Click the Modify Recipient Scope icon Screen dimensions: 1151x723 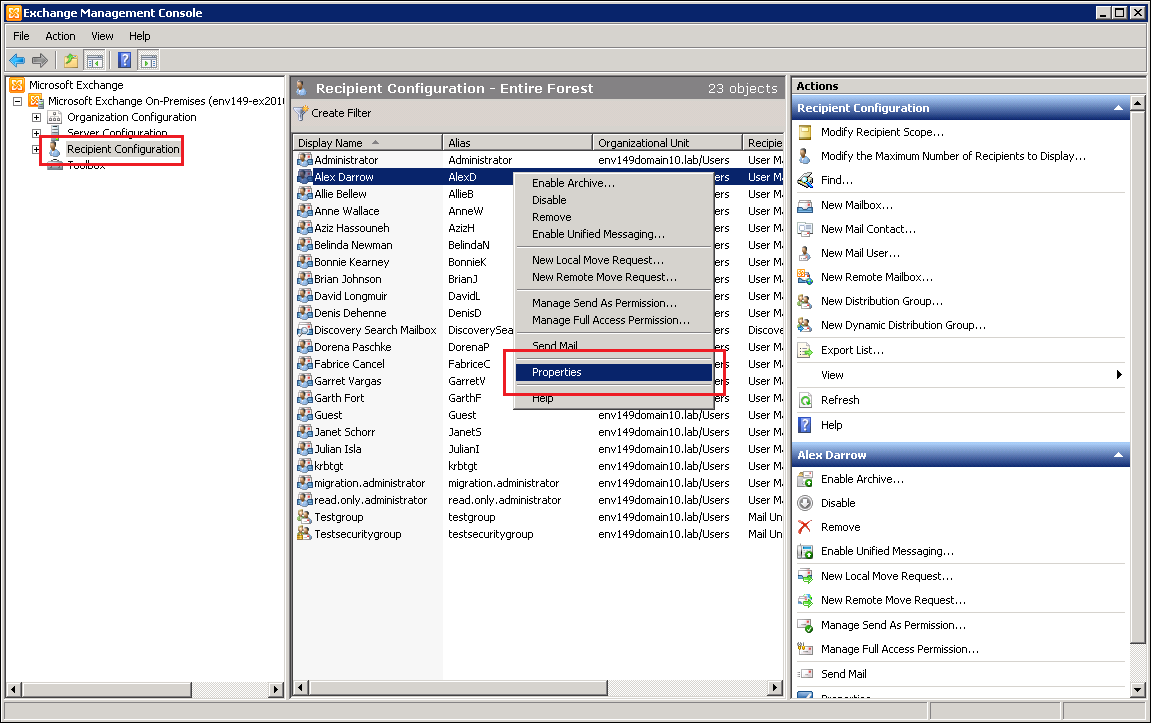(x=805, y=132)
